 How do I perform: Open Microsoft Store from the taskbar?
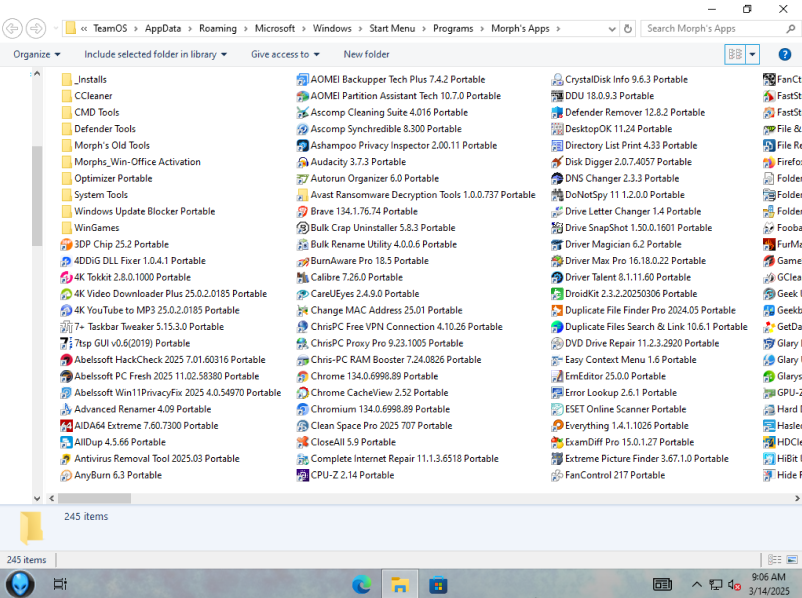tap(438, 584)
